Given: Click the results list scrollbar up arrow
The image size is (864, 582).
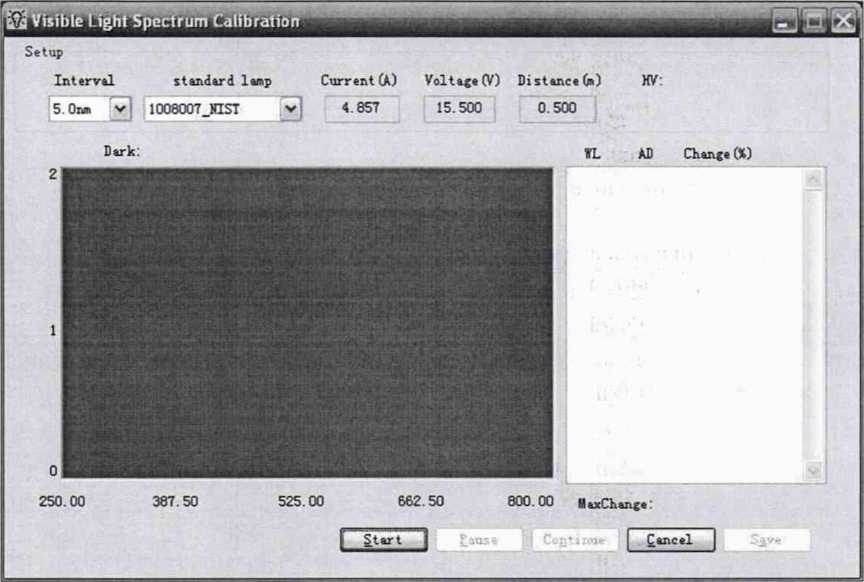Looking at the screenshot, I should coord(813,179).
